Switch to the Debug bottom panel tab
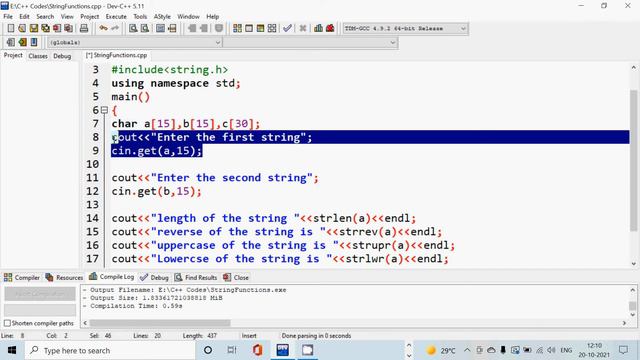The image size is (640, 360). pos(154,278)
